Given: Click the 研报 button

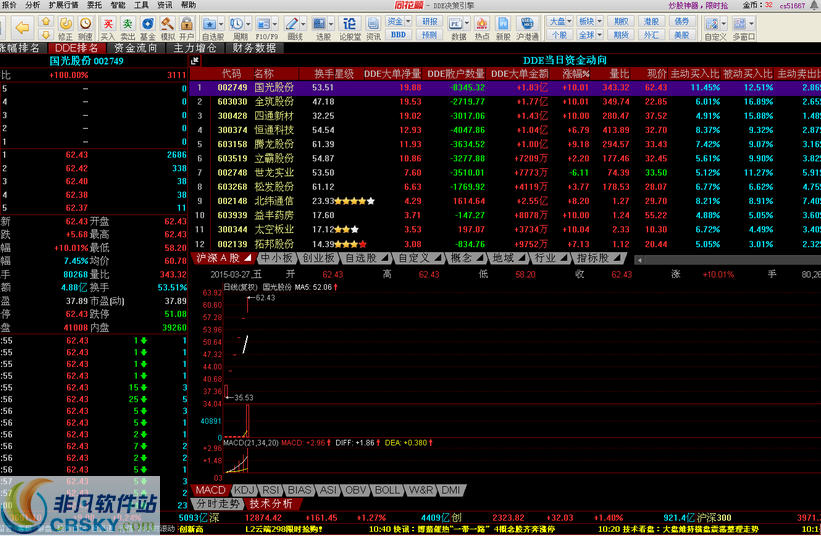Looking at the screenshot, I should [430, 21].
